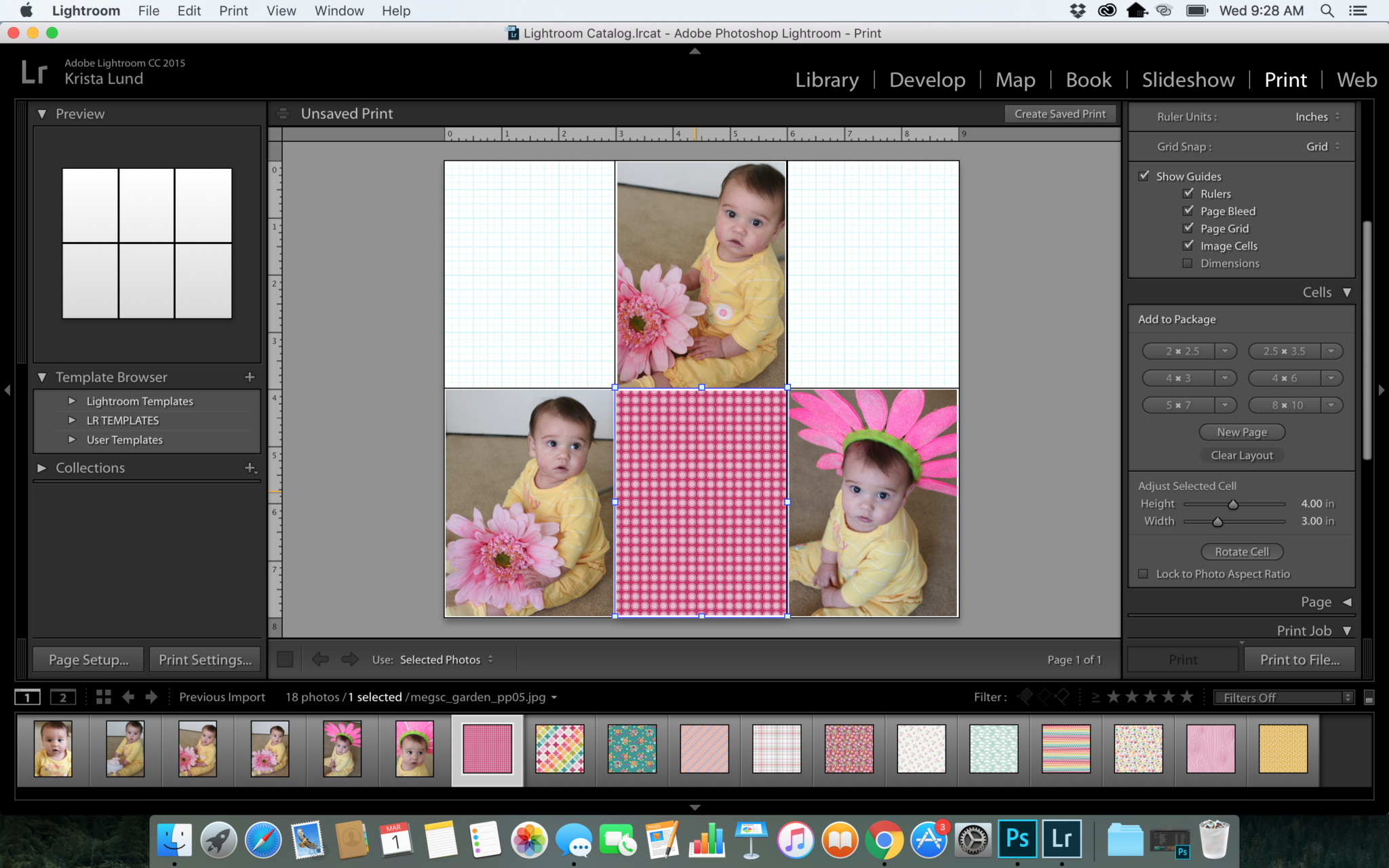Adjust the Height slider for the selected cell
Viewport: 1389px width, 868px height.
1232,504
